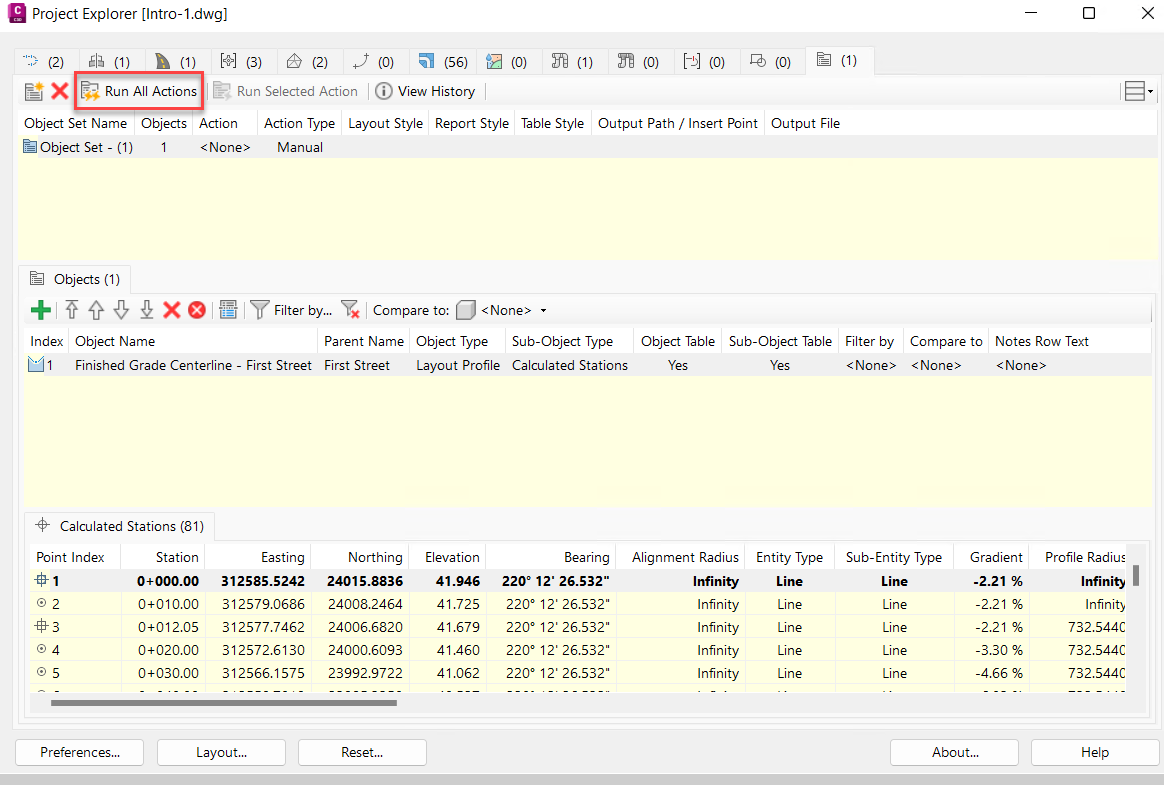
Task: Click the -3.30 % gradient cell
Action: [x=998, y=650]
